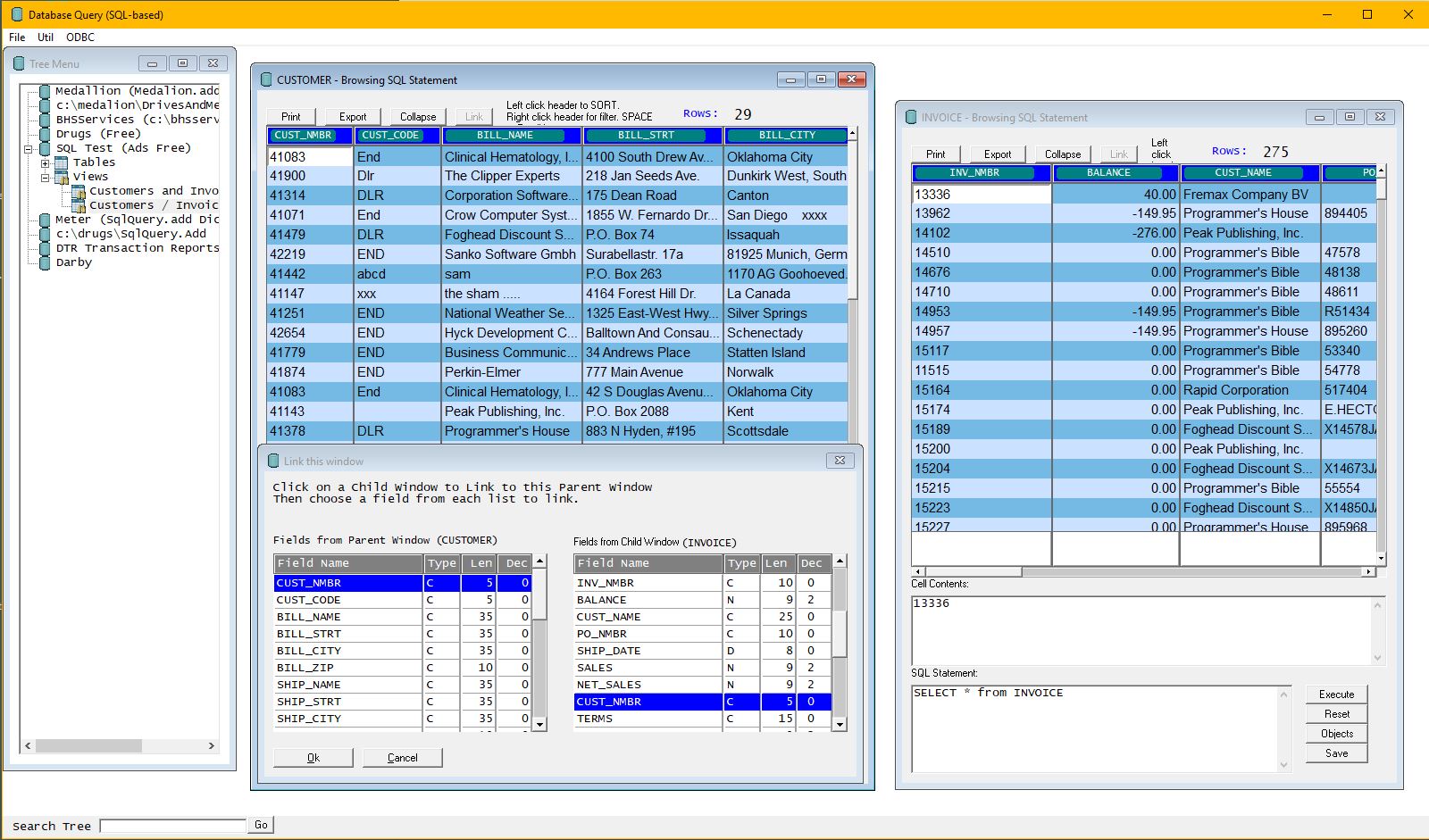1429x840 pixels.
Task: Click the Medallion database icon
Action: (x=45, y=90)
